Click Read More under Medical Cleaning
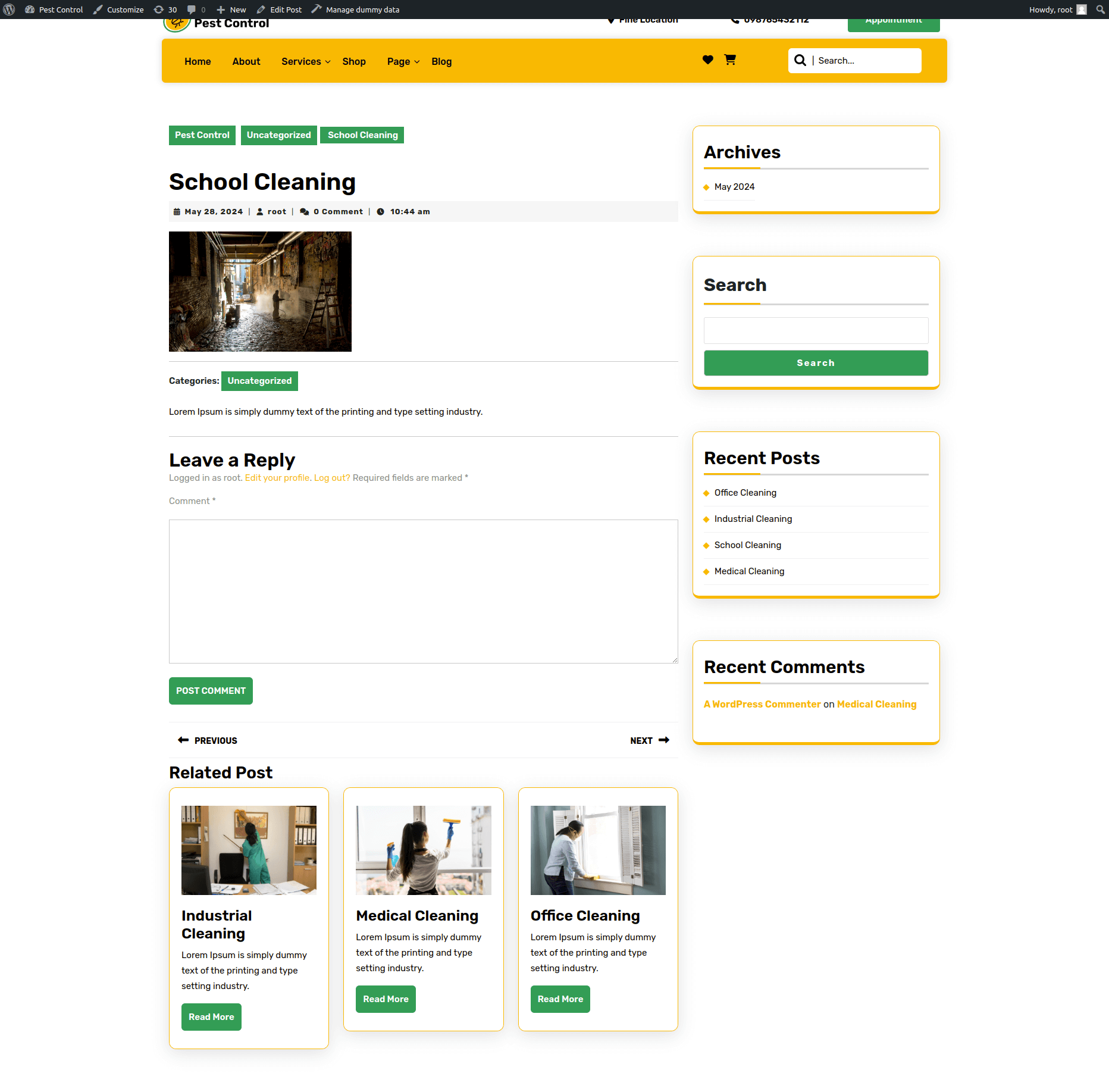1109x1092 pixels. pyautogui.click(x=386, y=999)
